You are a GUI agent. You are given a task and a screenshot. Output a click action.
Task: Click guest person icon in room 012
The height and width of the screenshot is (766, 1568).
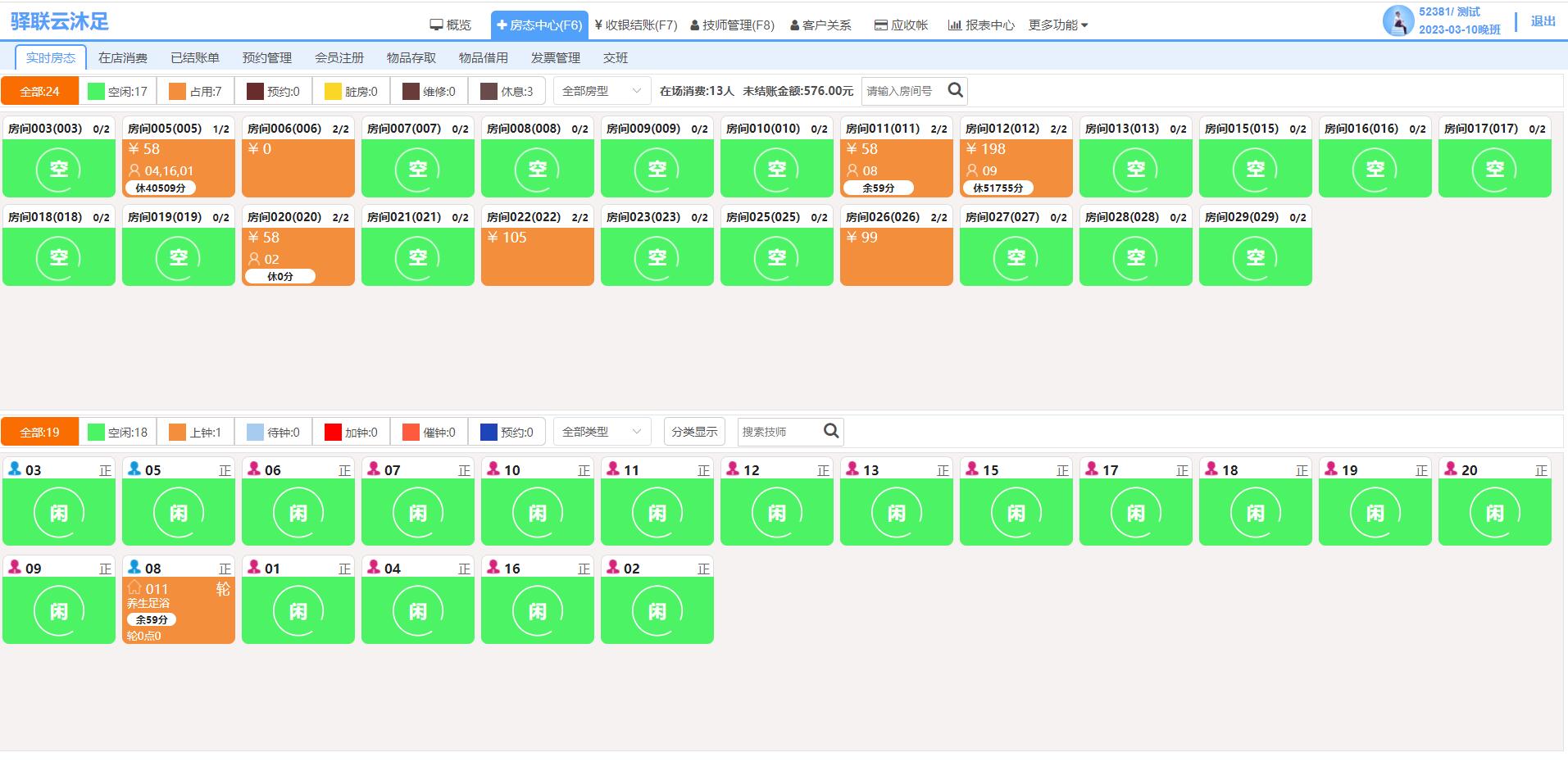[971, 170]
